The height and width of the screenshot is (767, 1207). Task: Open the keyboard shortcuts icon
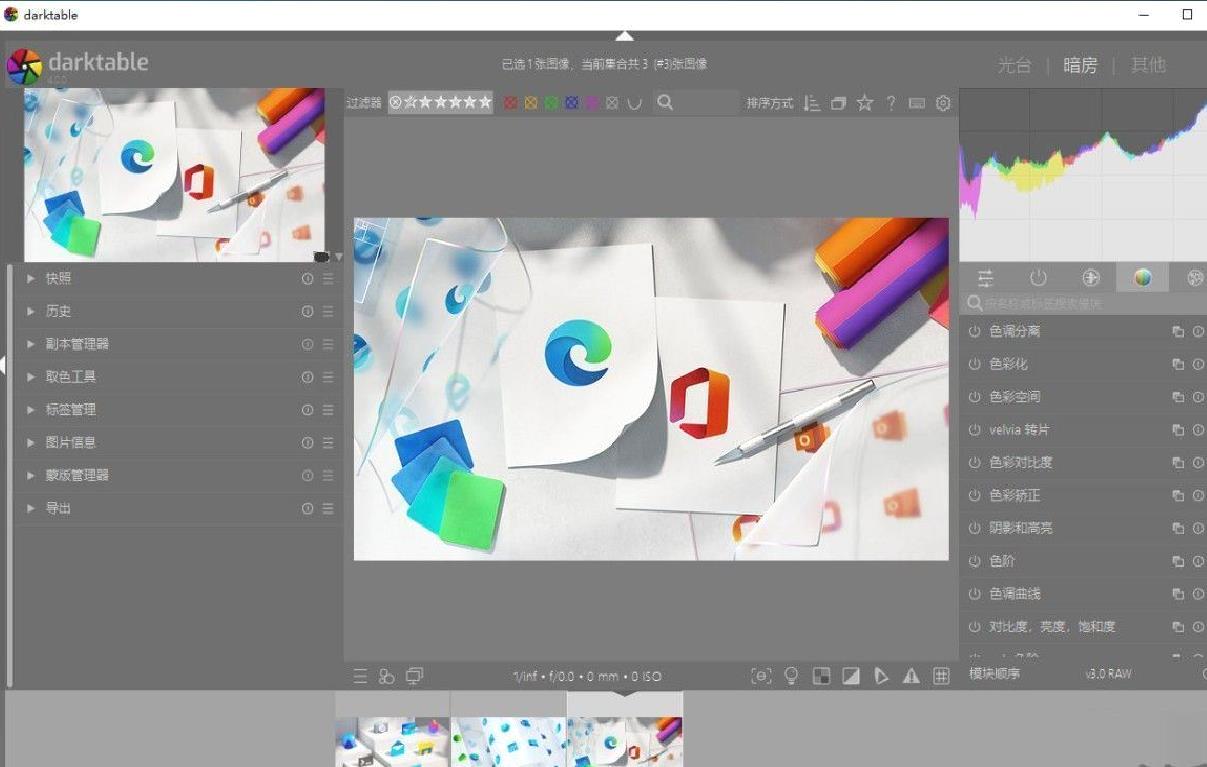pyautogui.click(x=917, y=103)
